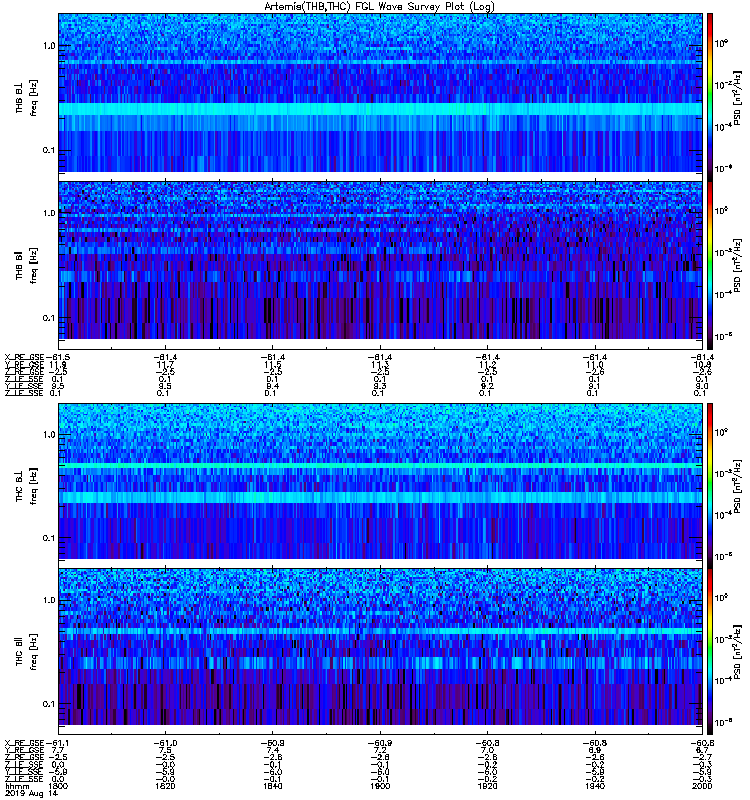Click the '2000' time tick label
This screenshot has height=800, width=750.
tap(702, 786)
